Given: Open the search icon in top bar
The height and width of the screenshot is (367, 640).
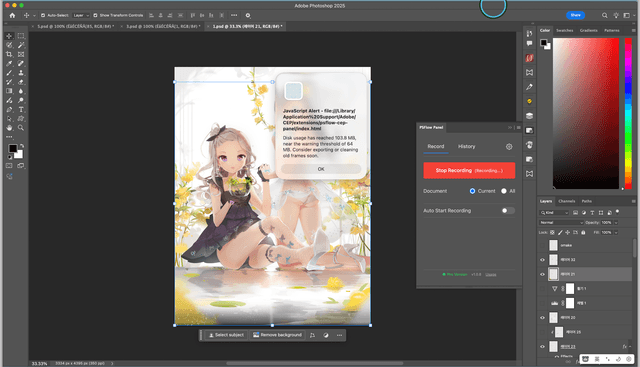Looking at the screenshot, I should [604, 16].
